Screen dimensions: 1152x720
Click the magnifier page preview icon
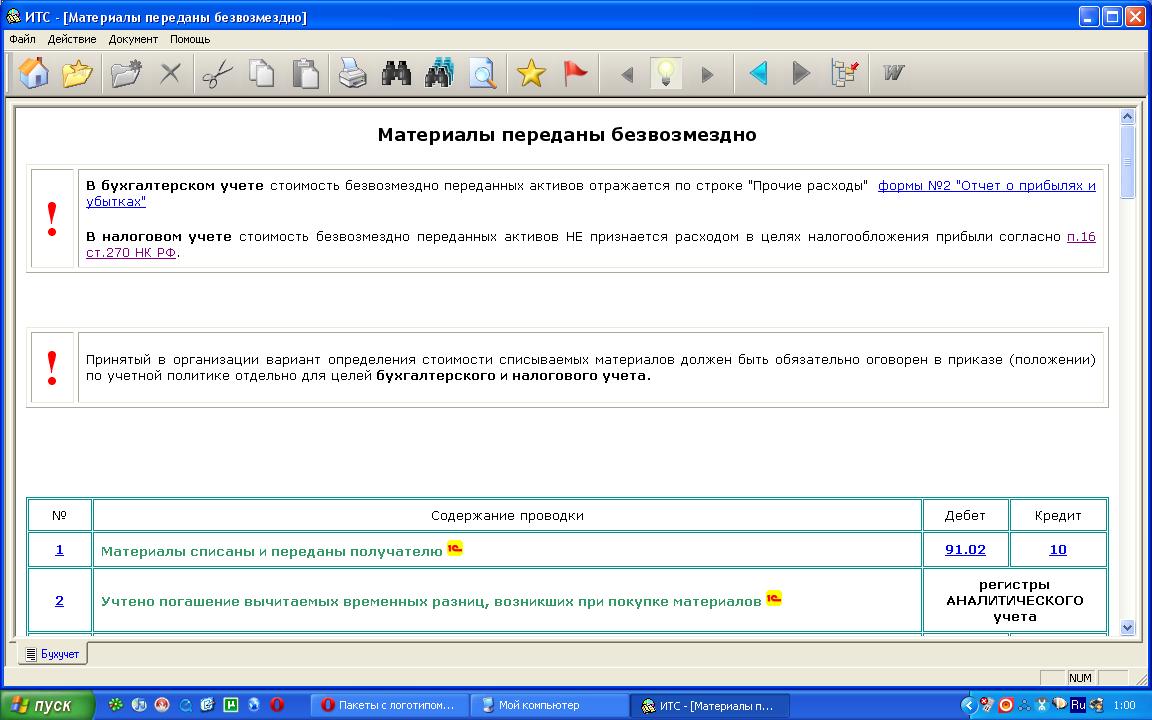pyautogui.click(x=483, y=74)
